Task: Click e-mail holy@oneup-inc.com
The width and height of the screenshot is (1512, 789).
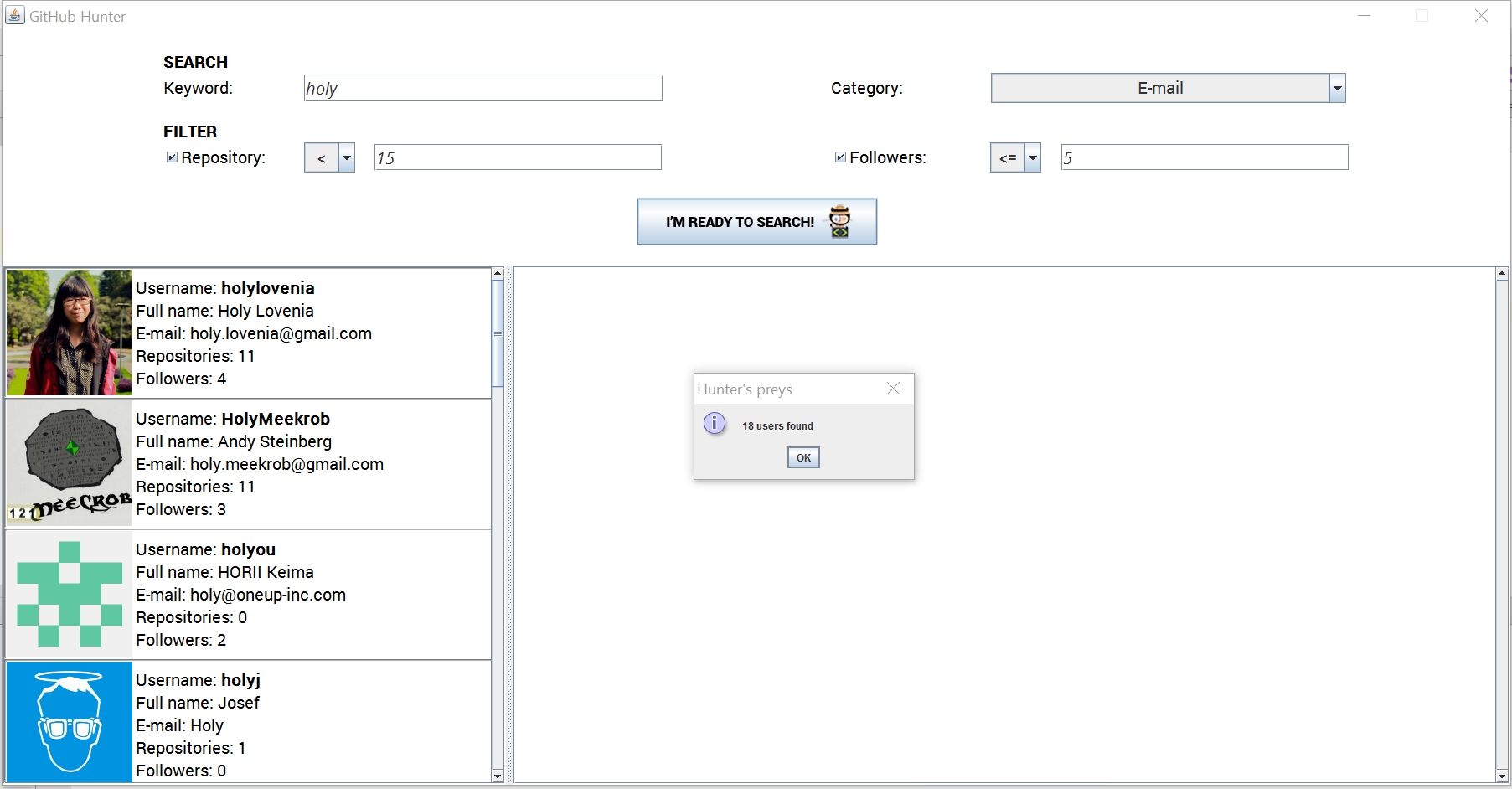Action: pyautogui.click(x=268, y=595)
